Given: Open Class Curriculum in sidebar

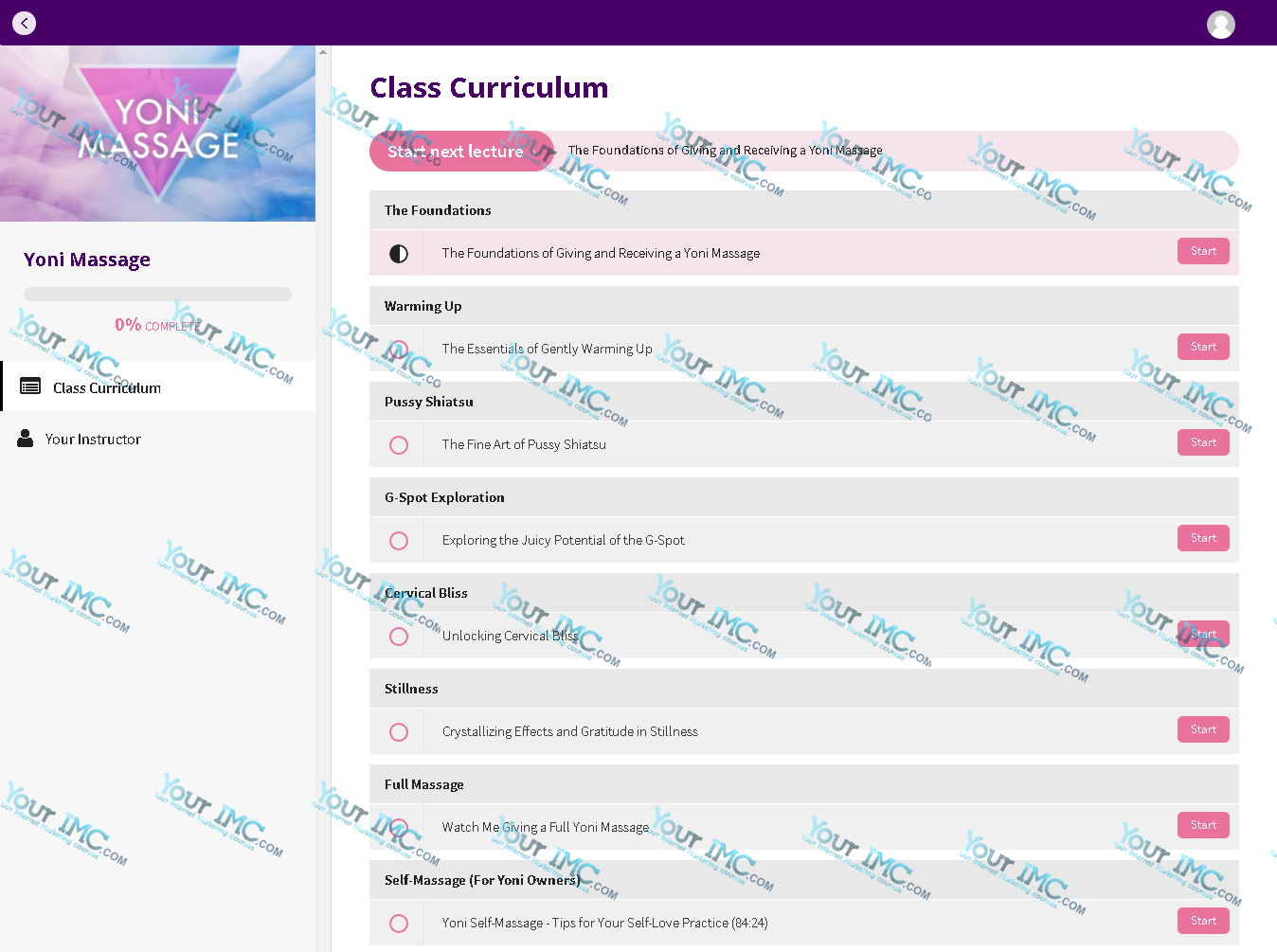Looking at the screenshot, I should [107, 387].
